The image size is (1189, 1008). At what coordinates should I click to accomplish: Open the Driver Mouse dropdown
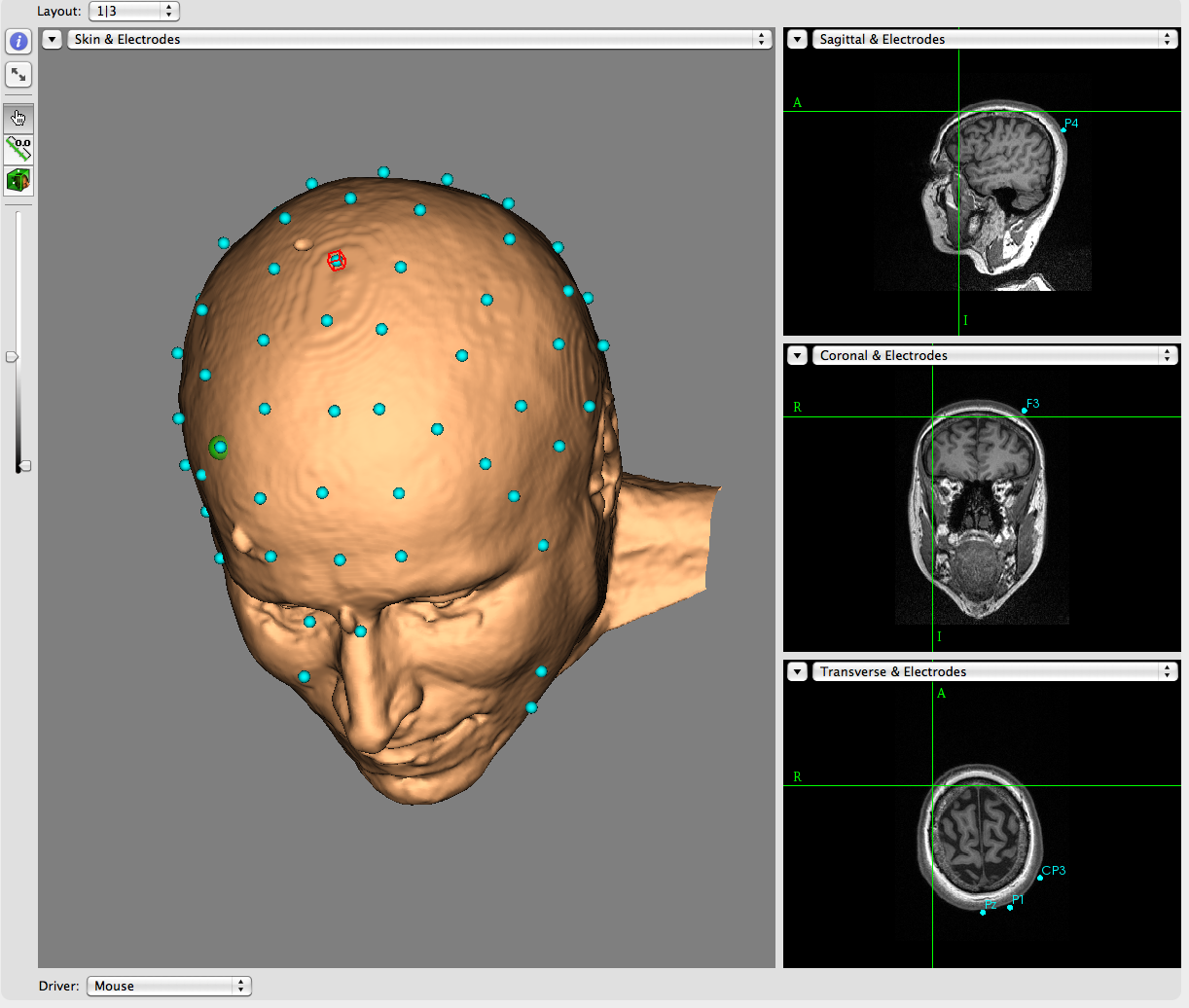click(x=168, y=986)
